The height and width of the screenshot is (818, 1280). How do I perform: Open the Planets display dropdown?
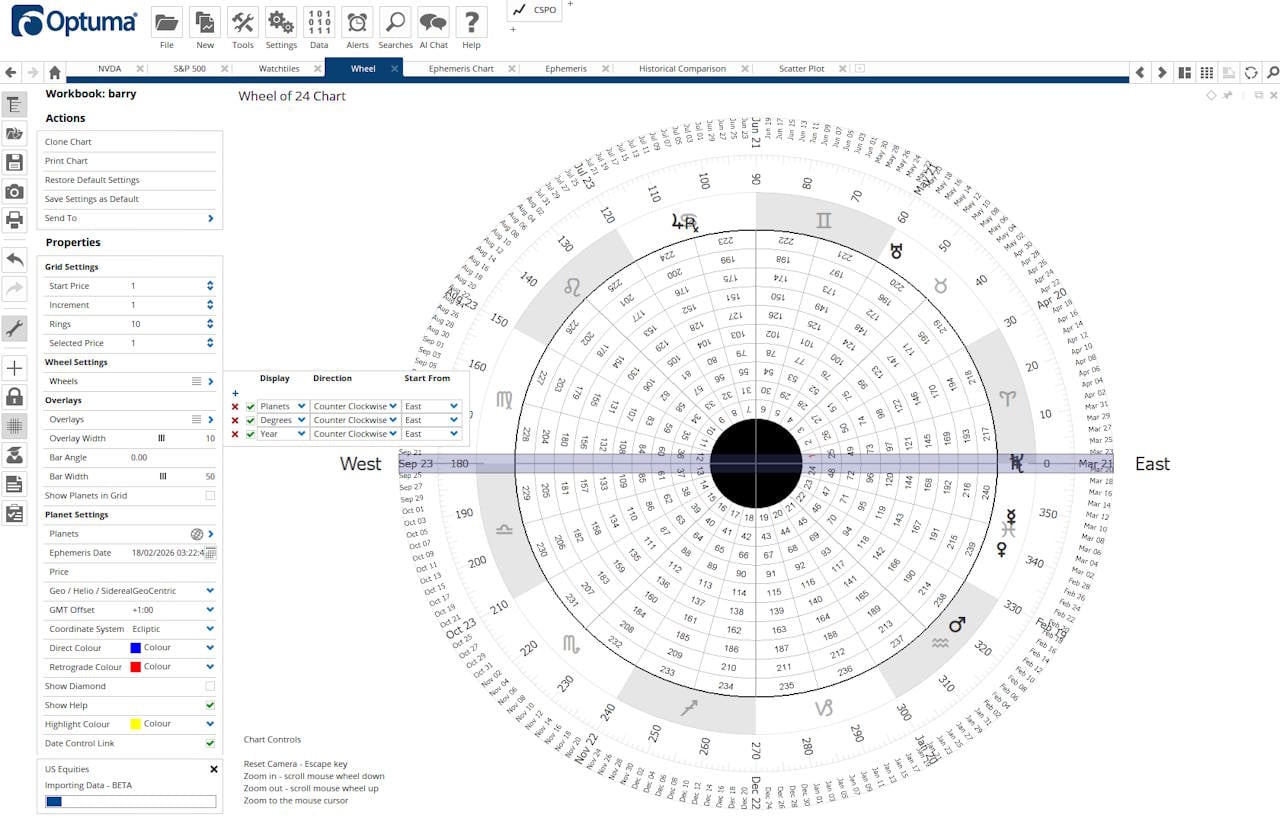click(283, 406)
